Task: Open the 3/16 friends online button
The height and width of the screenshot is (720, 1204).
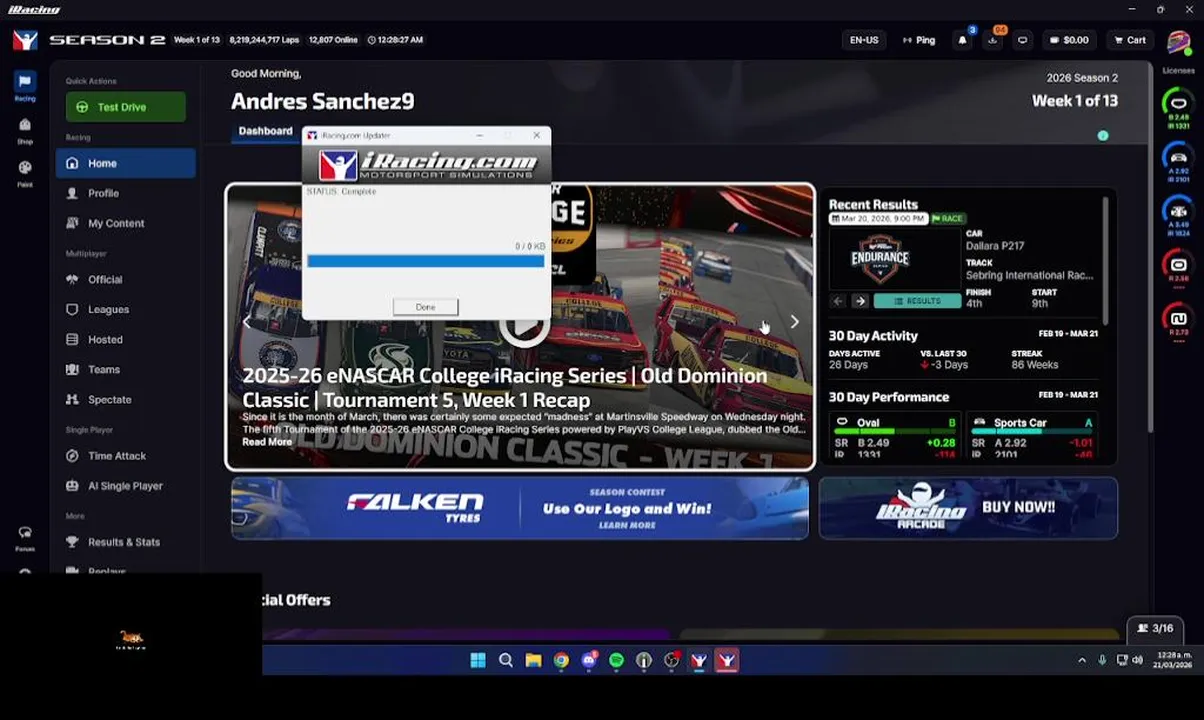Action: [x=1155, y=628]
